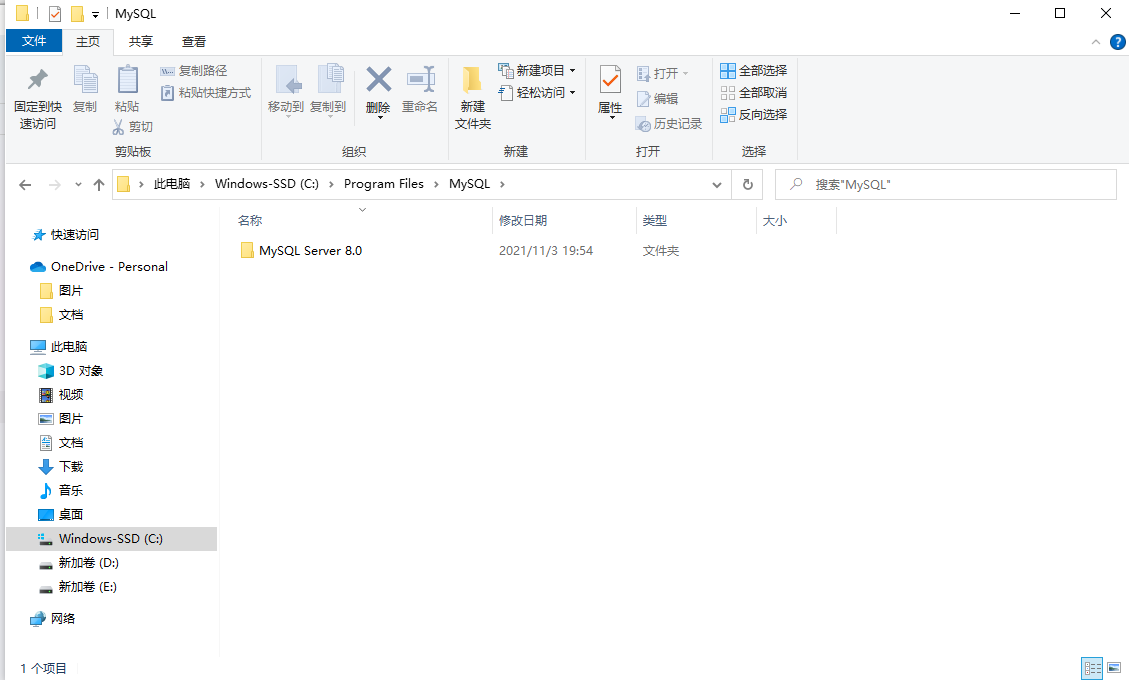Click New folder (新建文件夹) icon
Screen dimensions: 1130x680
pos(472,80)
